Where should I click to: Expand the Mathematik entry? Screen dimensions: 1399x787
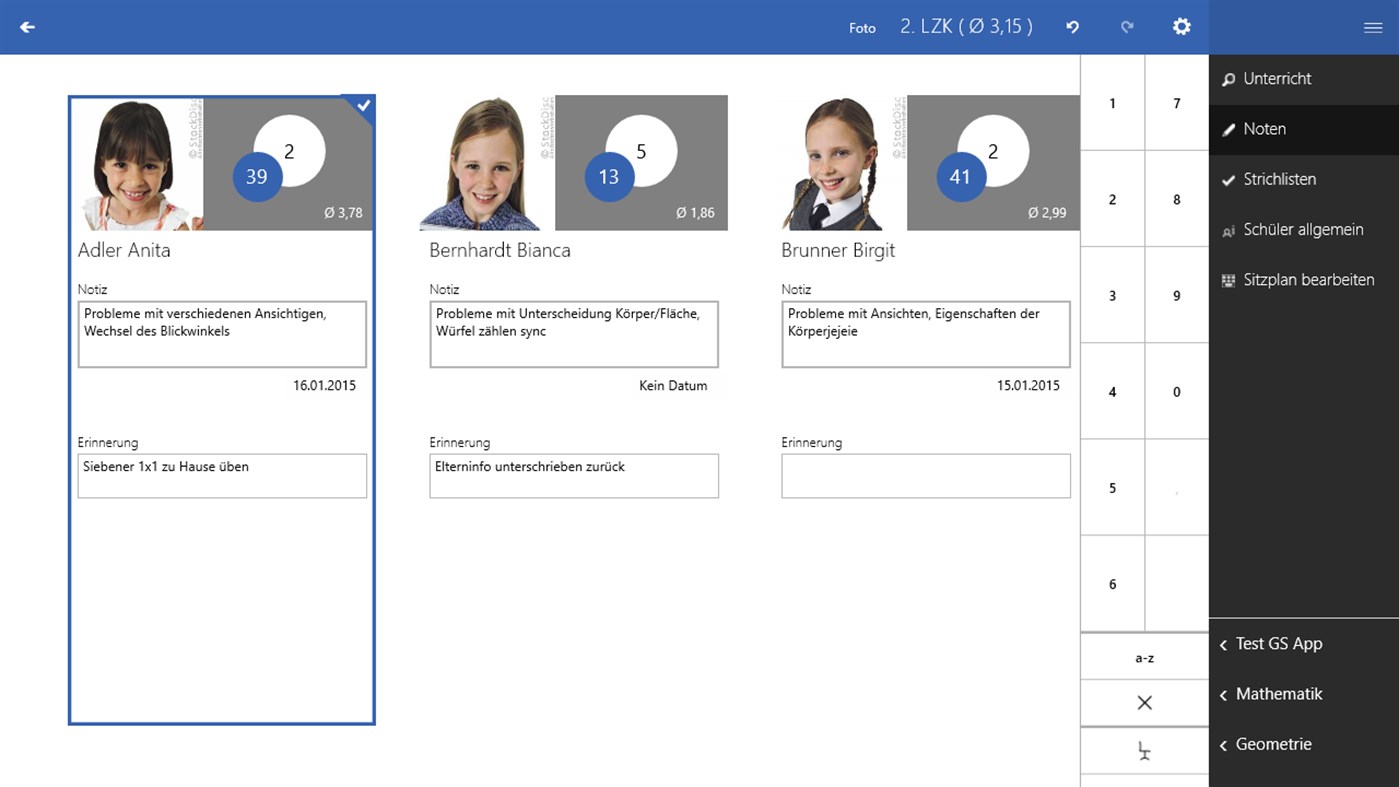(x=1278, y=694)
